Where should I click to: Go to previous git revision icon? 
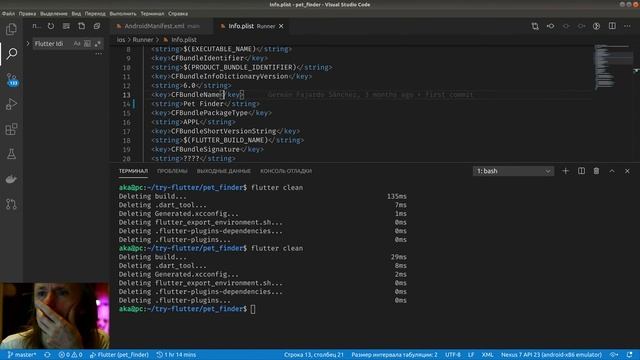click(x=550, y=26)
